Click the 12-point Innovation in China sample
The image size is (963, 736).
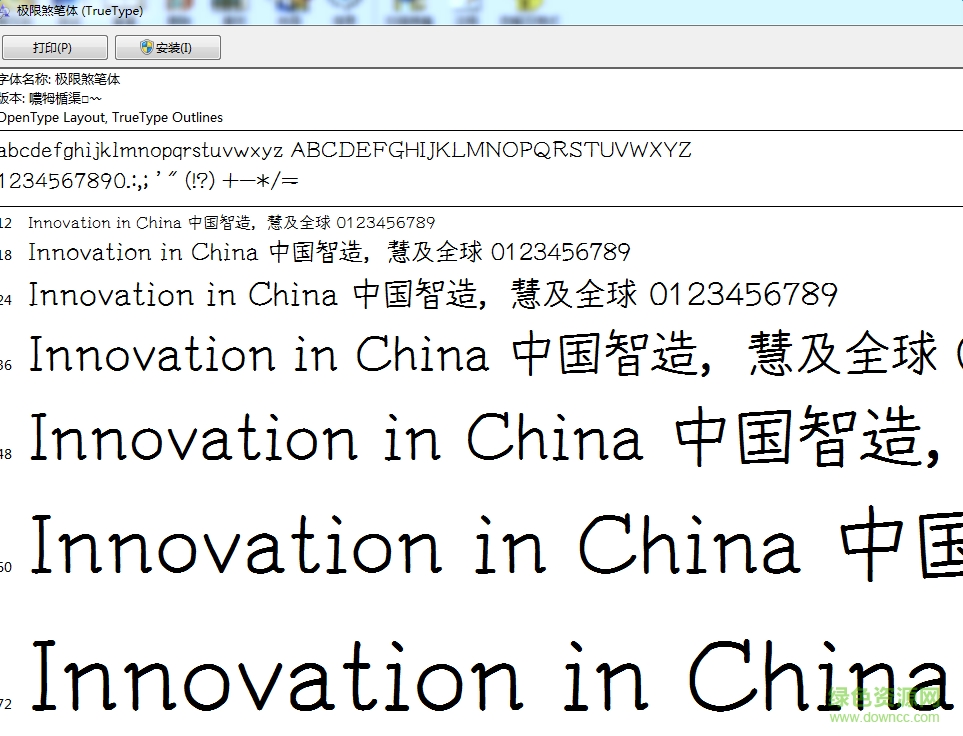pyautogui.click(x=232, y=222)
